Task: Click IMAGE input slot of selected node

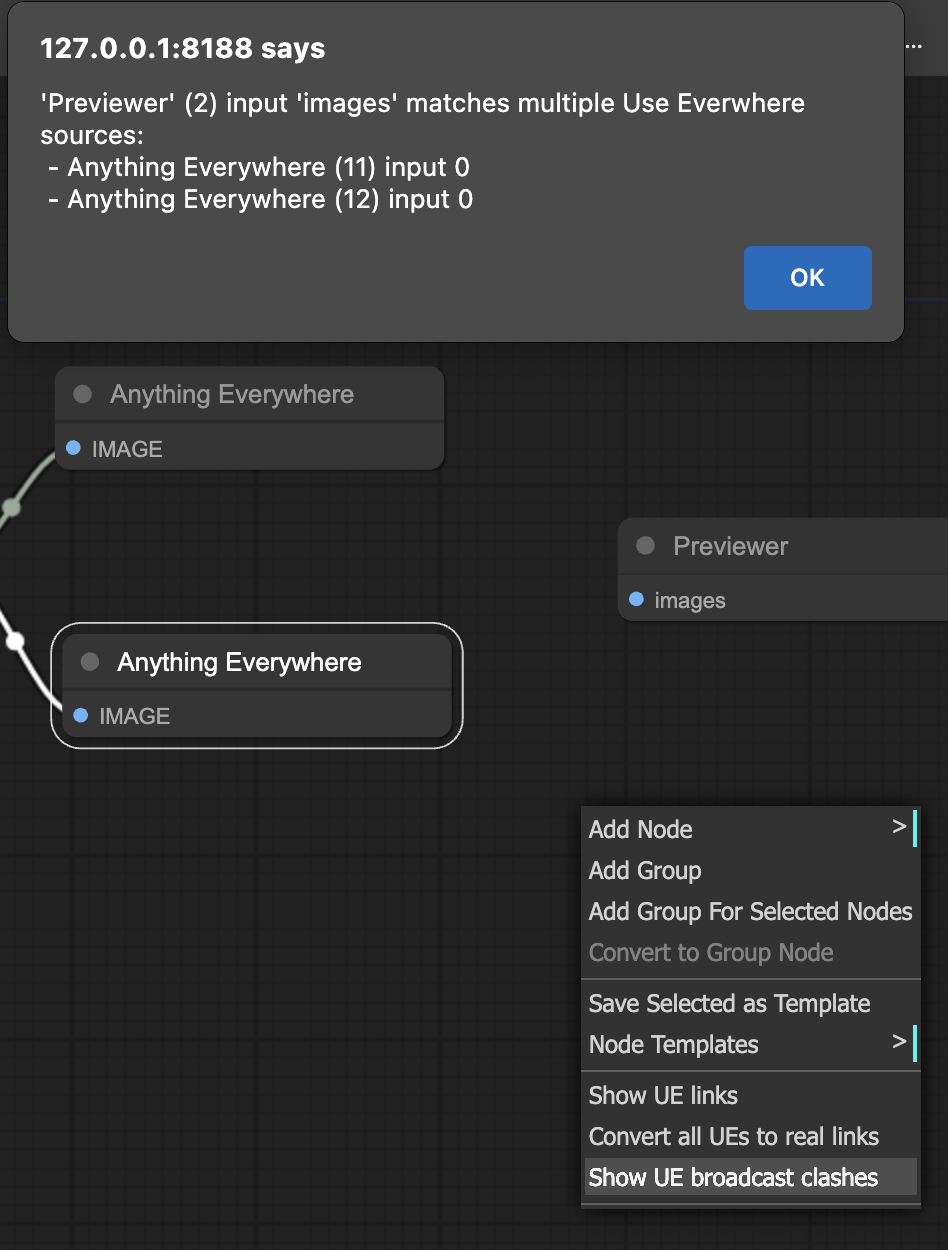Action: coord(81,716)
